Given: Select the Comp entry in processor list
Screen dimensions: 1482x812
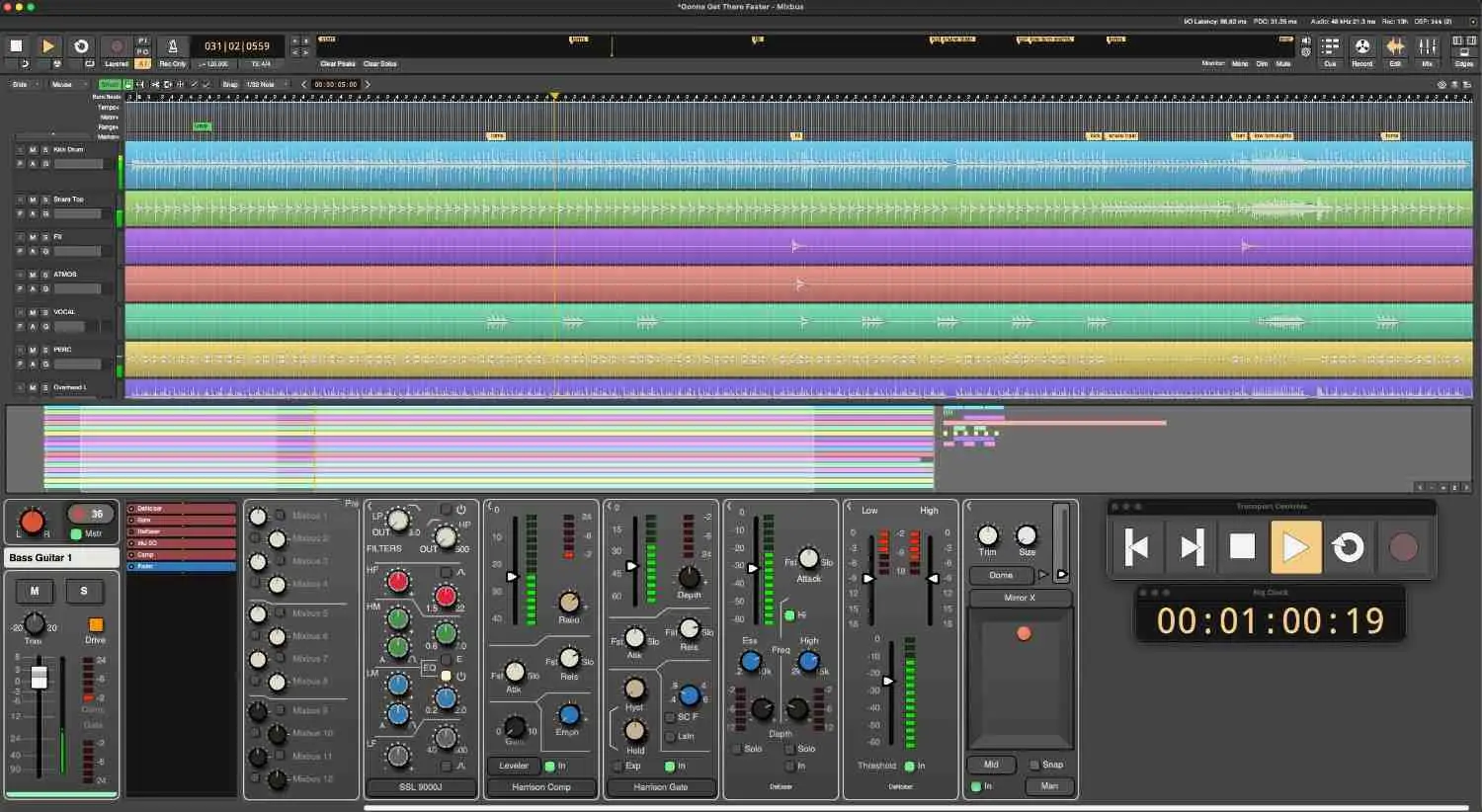Looking at the screenshot, I should [x=181, y=555].
